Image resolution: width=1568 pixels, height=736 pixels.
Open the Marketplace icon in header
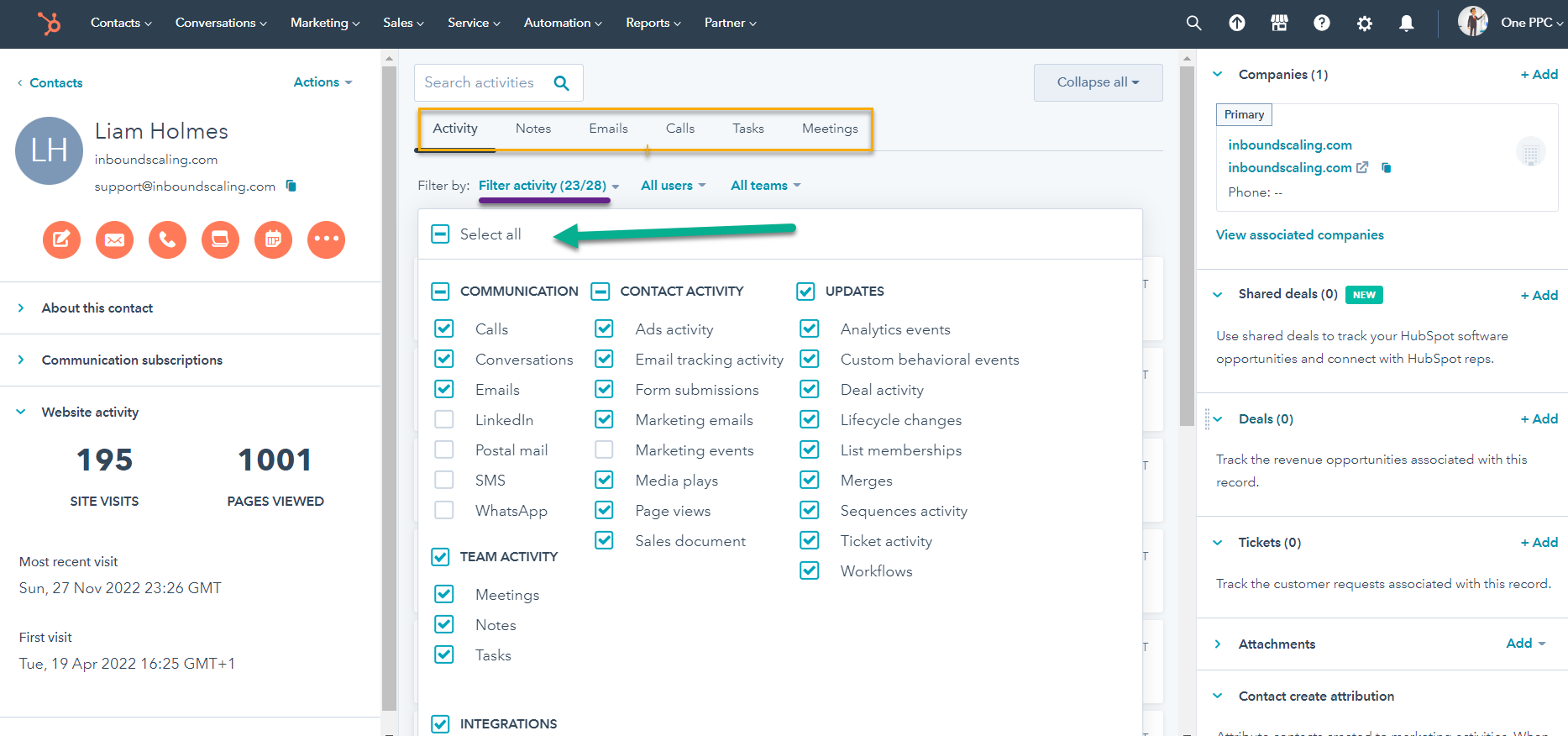[1279, 24]
